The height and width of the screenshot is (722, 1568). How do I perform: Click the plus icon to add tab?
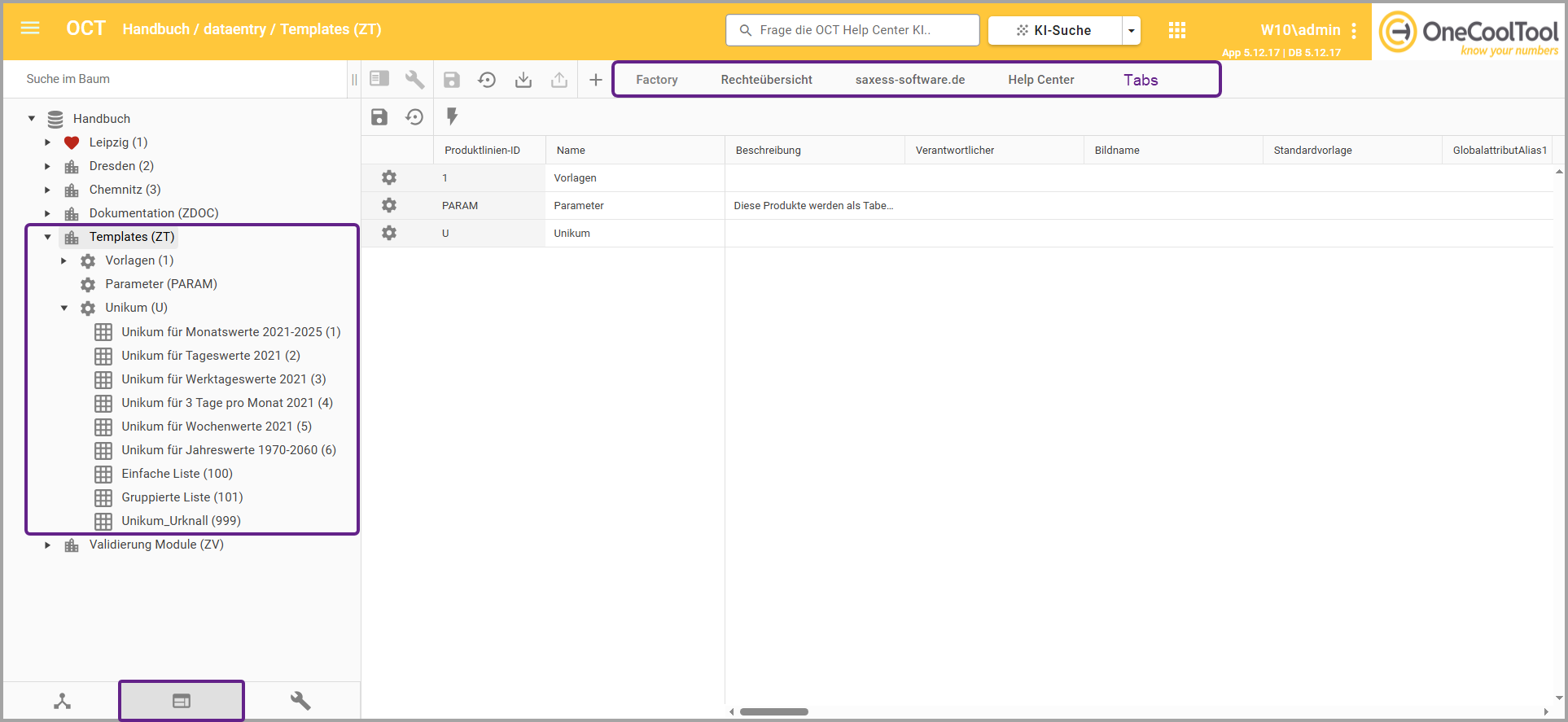pos(596,80)
